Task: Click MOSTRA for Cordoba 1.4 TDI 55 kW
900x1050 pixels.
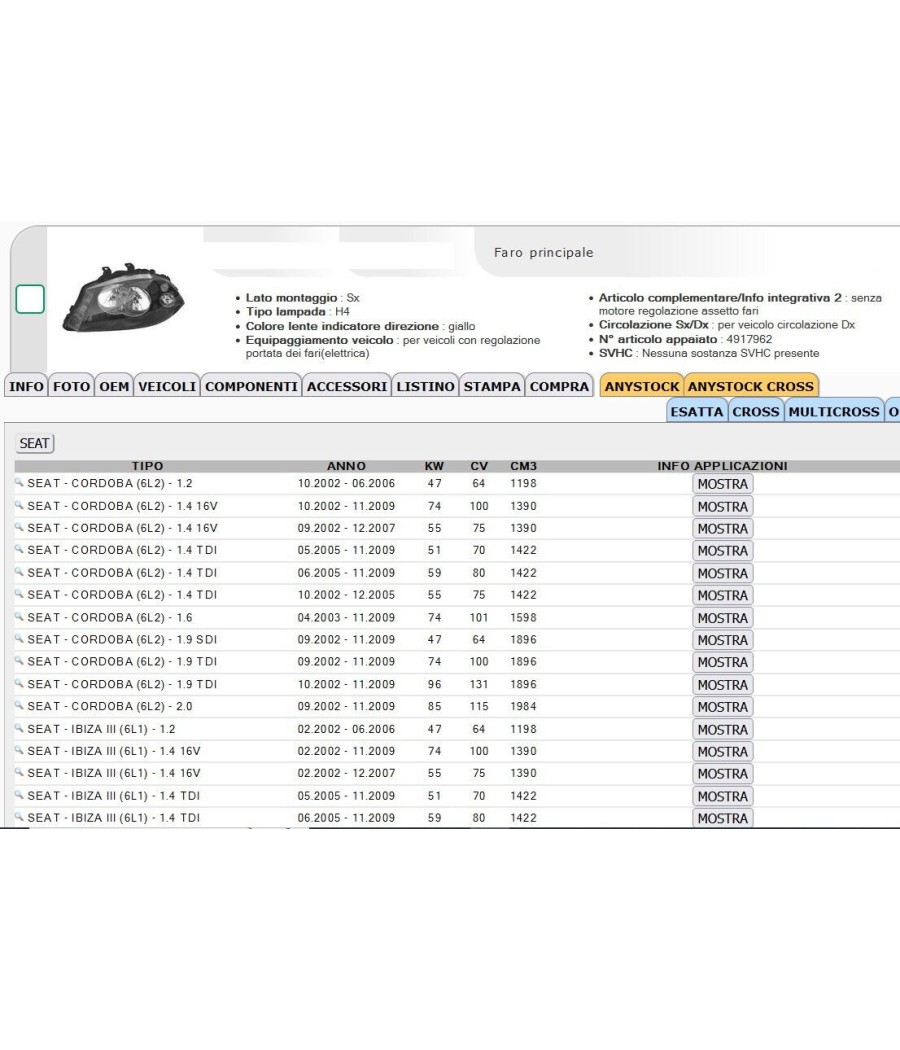Action: (723, 596)
